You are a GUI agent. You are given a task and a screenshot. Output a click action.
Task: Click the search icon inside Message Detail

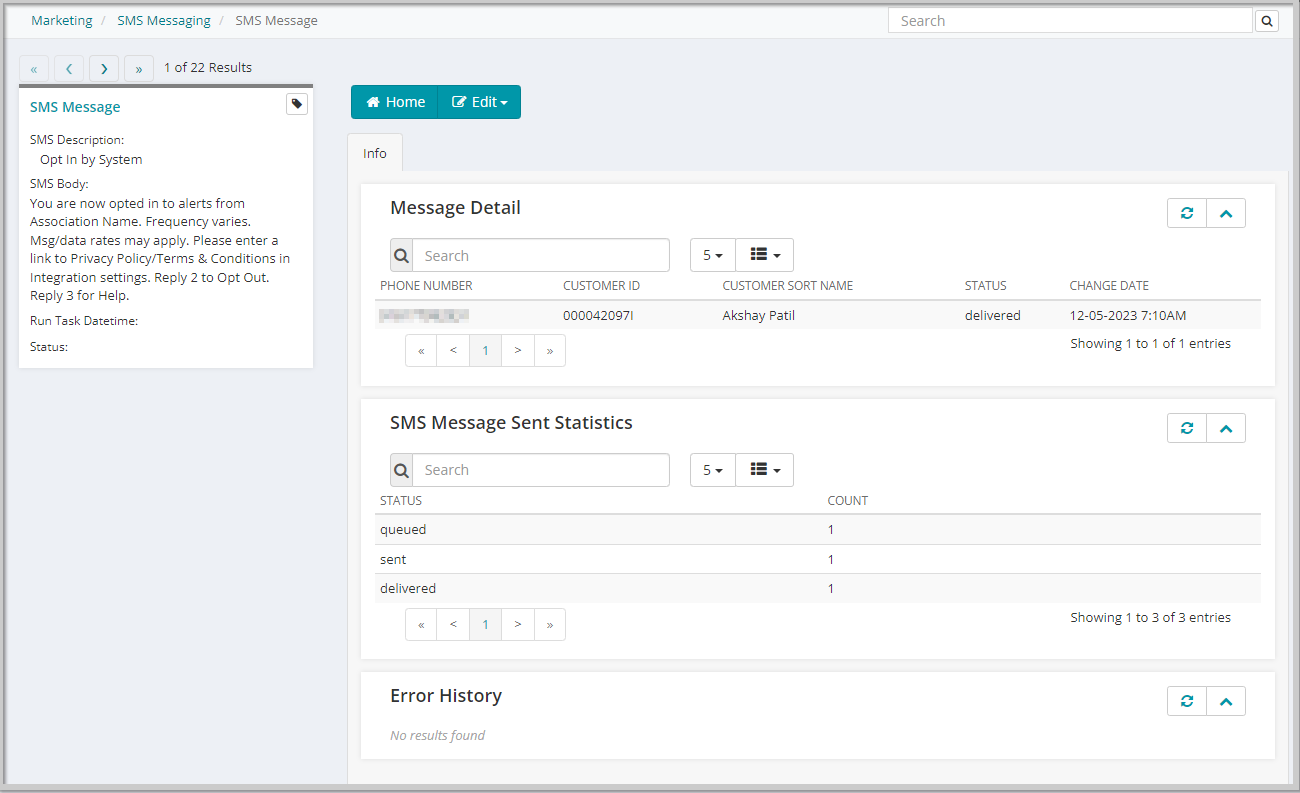400,255
